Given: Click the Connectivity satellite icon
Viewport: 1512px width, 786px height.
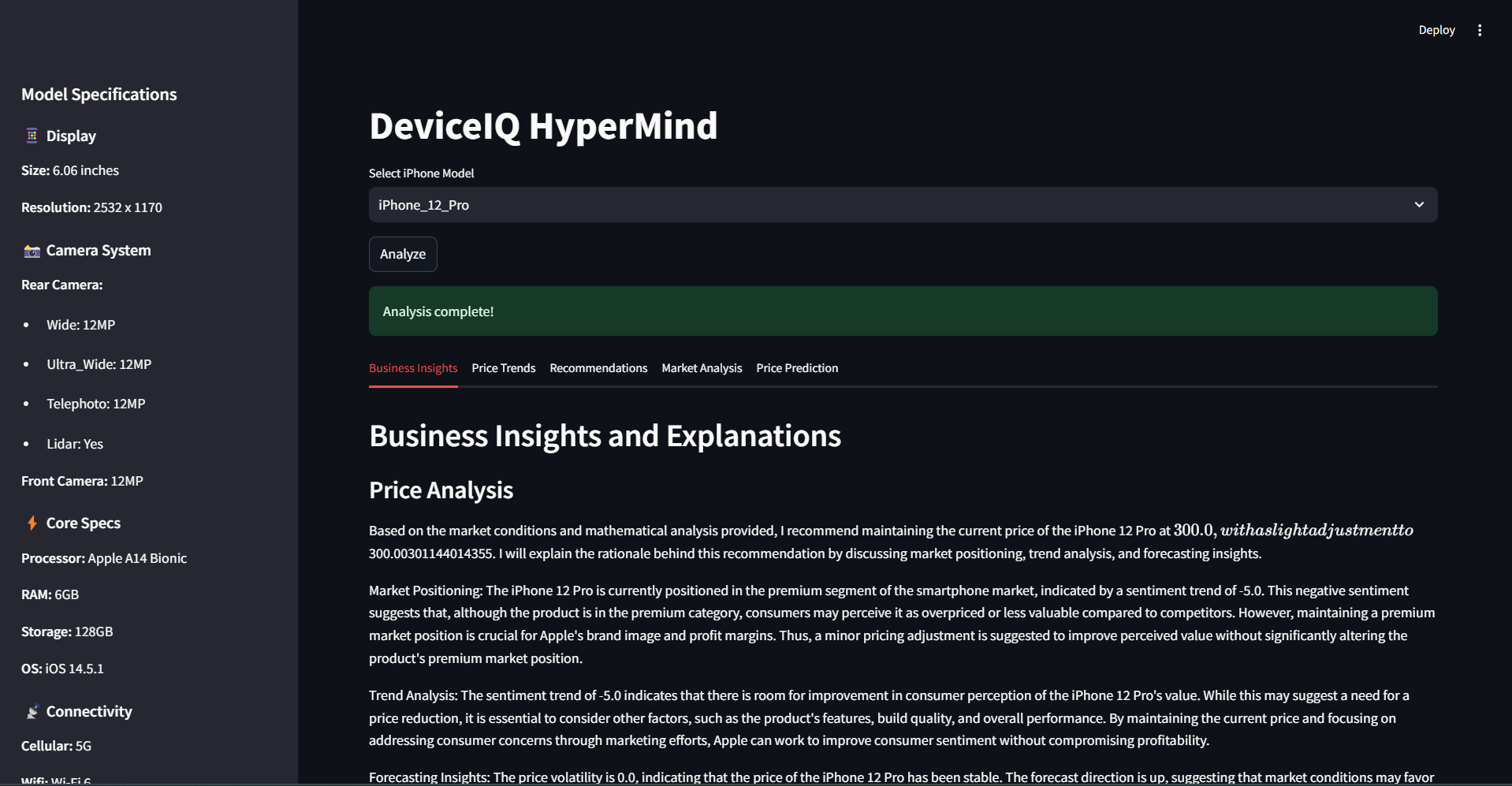Looking at the screenshot, I should (32, 712).
